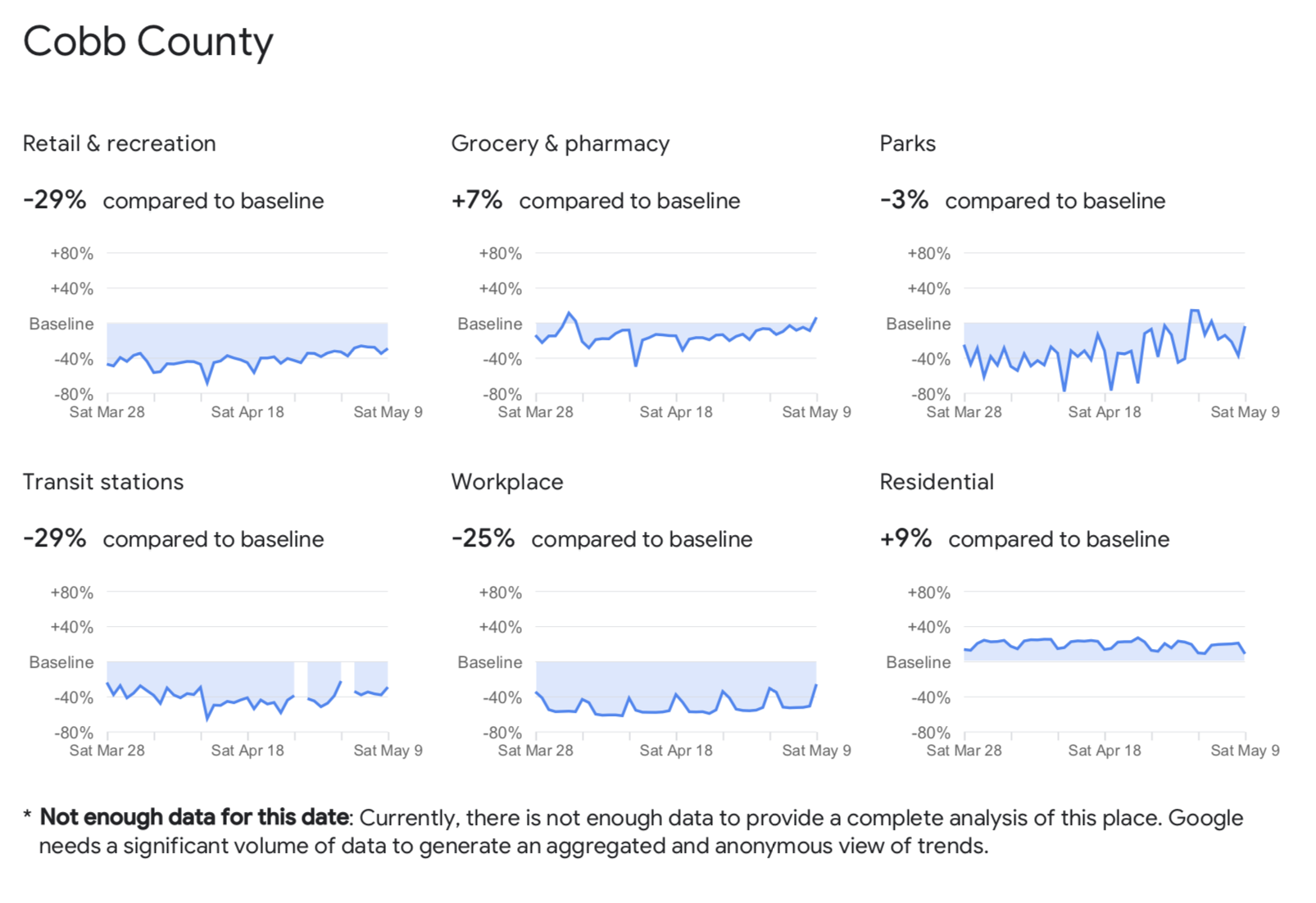Image resolution: width=1316 pixels, height=903 pixels.
Task: Click Baseline axis label on Parks chart
Action: 918,324
